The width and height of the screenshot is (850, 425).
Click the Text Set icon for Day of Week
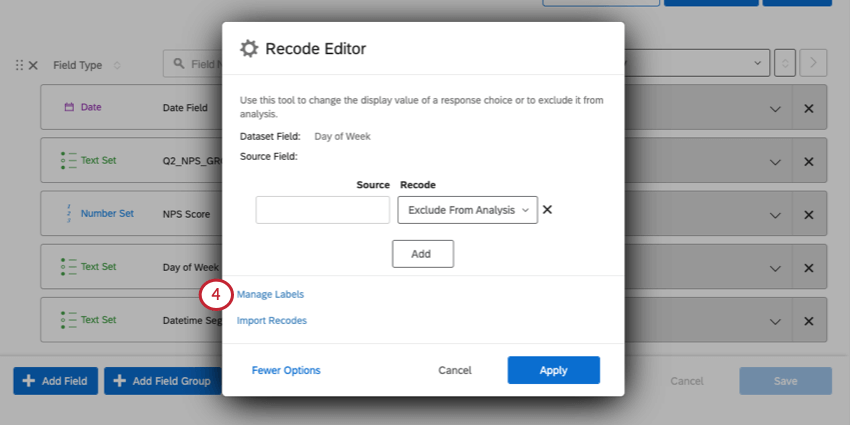69,267
